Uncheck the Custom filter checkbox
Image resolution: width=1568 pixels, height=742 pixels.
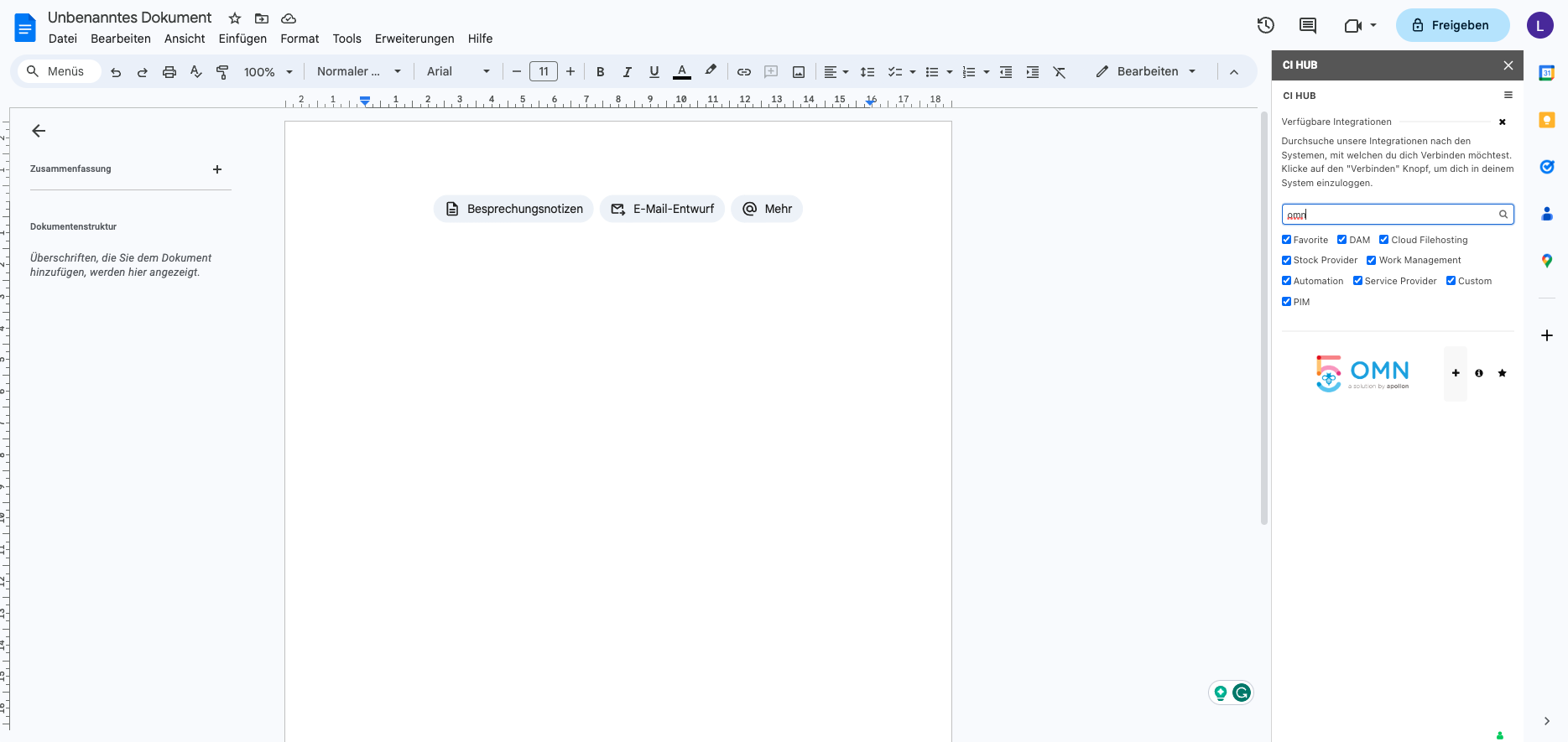tap(1451, 281)
